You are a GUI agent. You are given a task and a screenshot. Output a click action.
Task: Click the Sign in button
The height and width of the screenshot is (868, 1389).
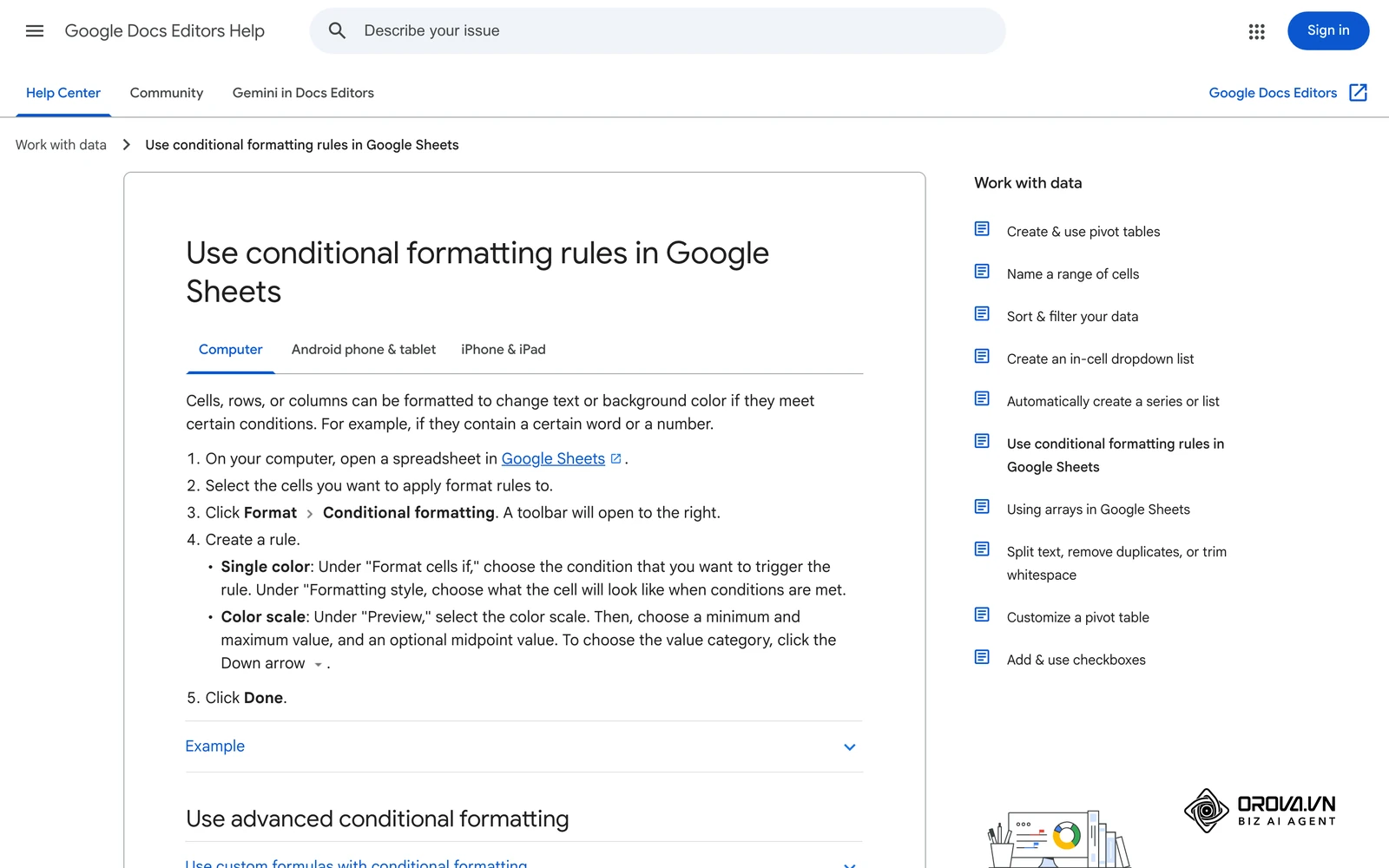point(1328,31)
